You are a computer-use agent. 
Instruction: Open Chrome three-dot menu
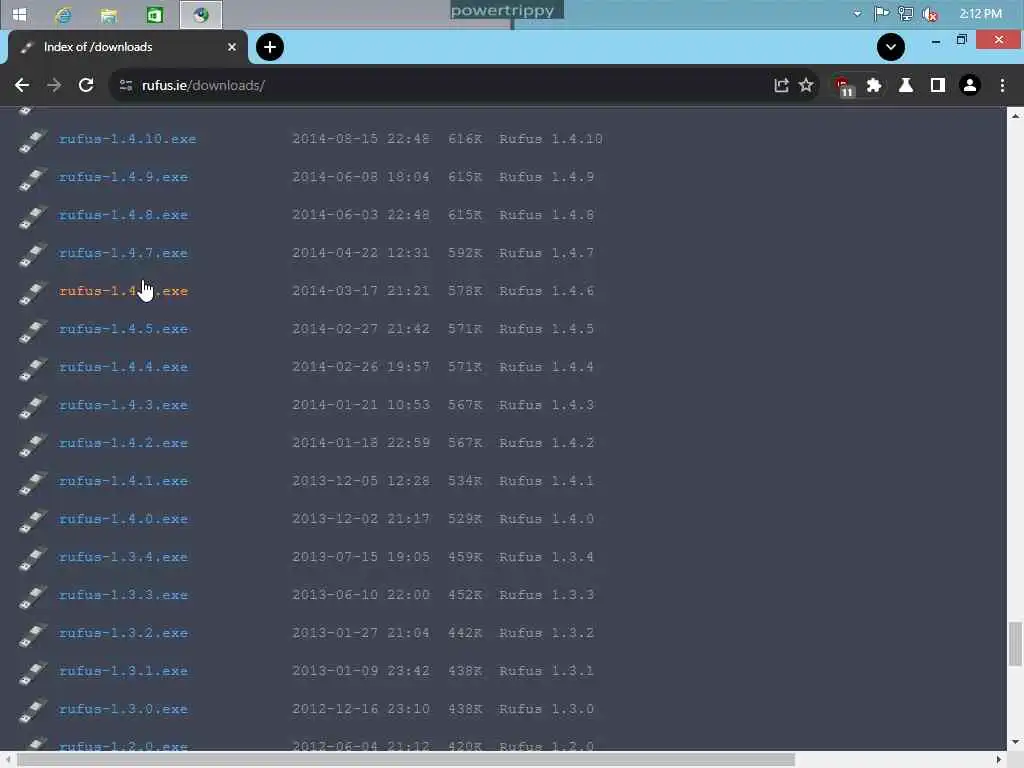coord(1002,86)
